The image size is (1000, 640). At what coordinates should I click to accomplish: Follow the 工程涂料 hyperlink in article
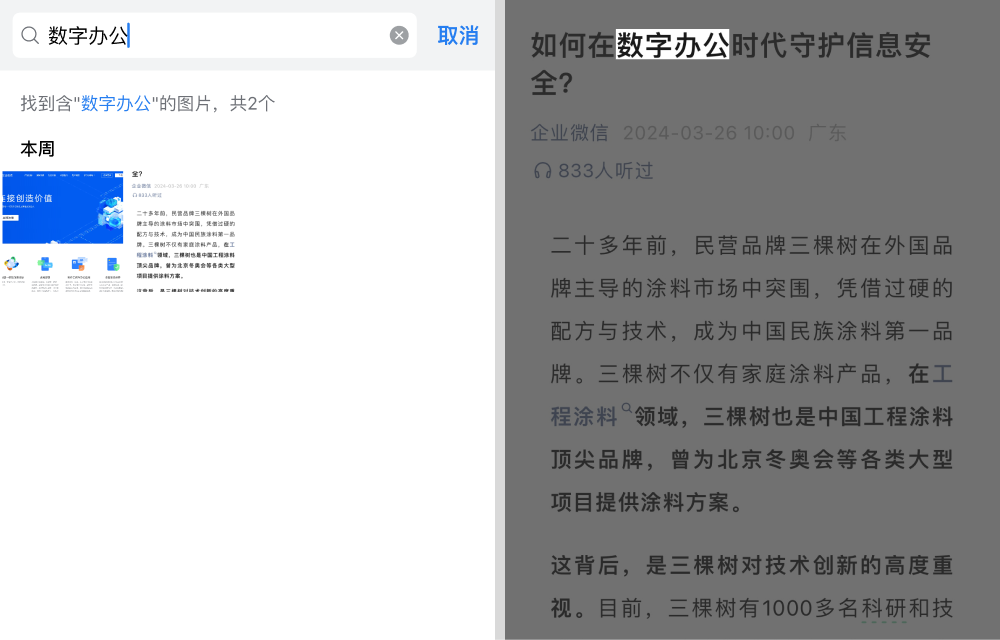click(x=584, y=416)
